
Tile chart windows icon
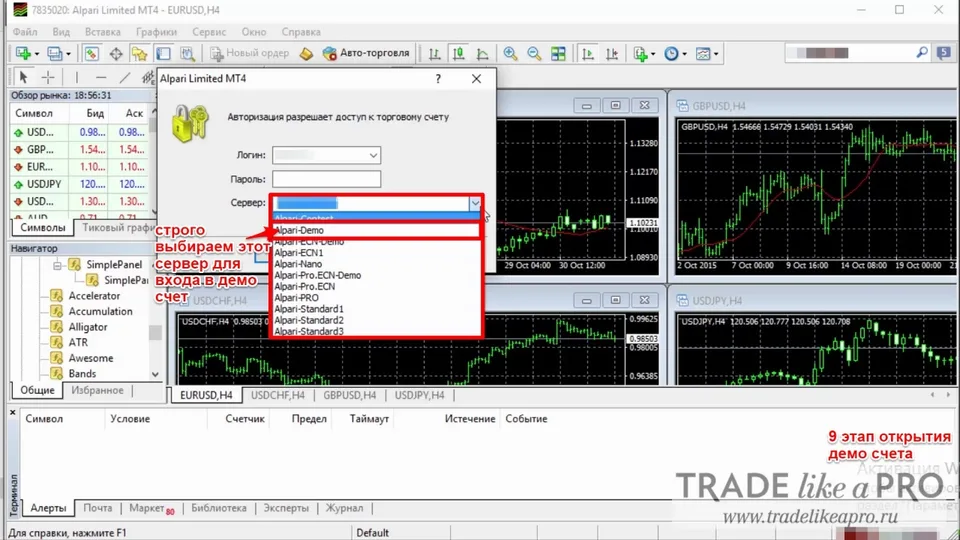pyautogui.click(x=558, y=53)
